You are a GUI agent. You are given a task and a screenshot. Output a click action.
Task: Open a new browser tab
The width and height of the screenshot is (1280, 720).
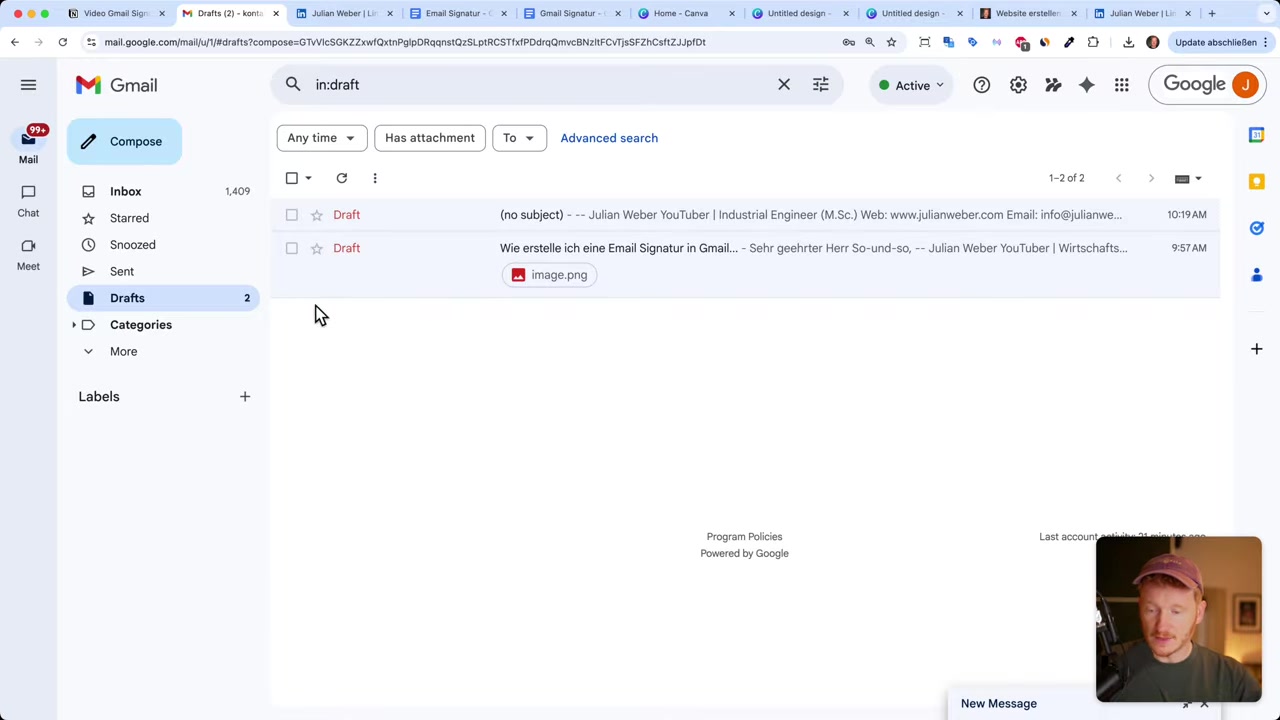[1211, 13]
